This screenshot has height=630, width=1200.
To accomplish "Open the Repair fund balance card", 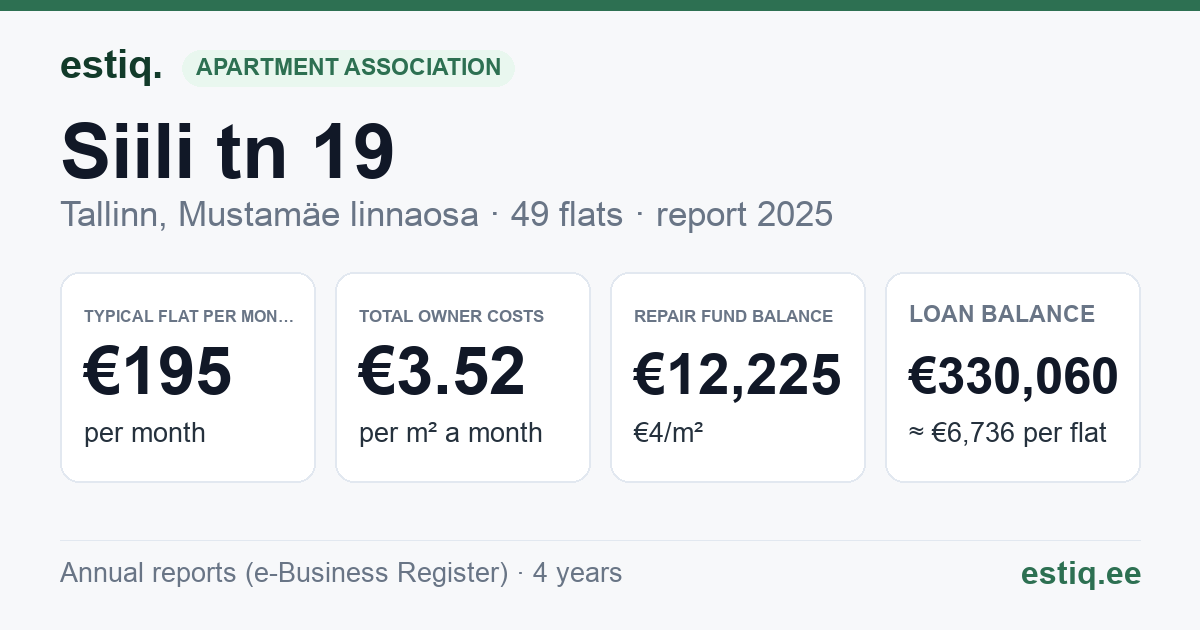I will point(738,377).
